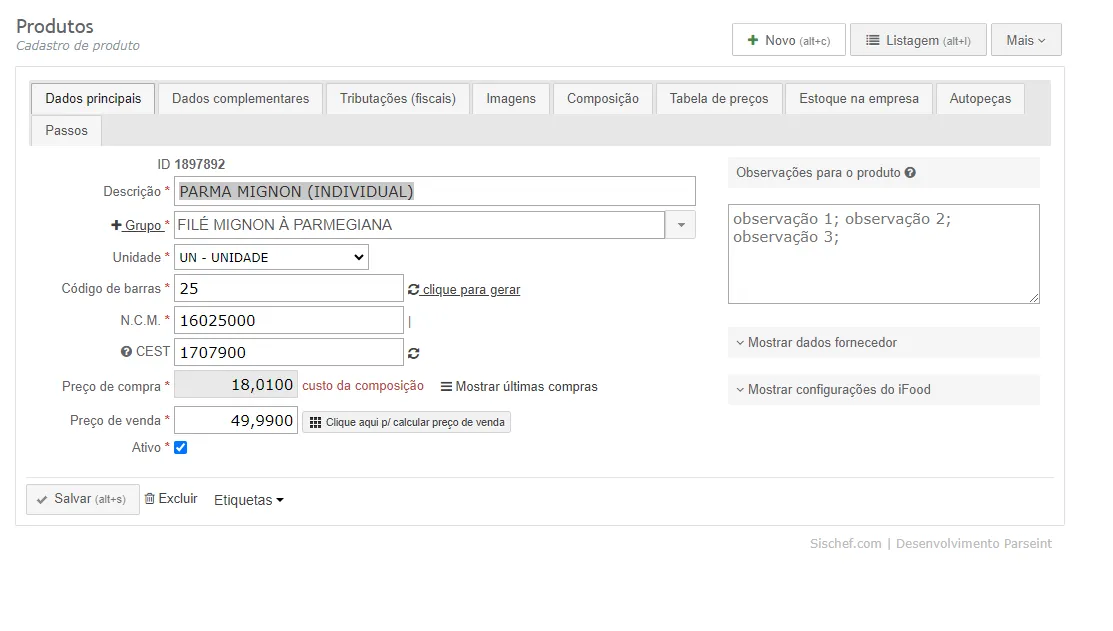The image size is (1113, 631).
Task: Open the Tabela de preços tab
Action: pyautogui.click(x=719, y=99)
